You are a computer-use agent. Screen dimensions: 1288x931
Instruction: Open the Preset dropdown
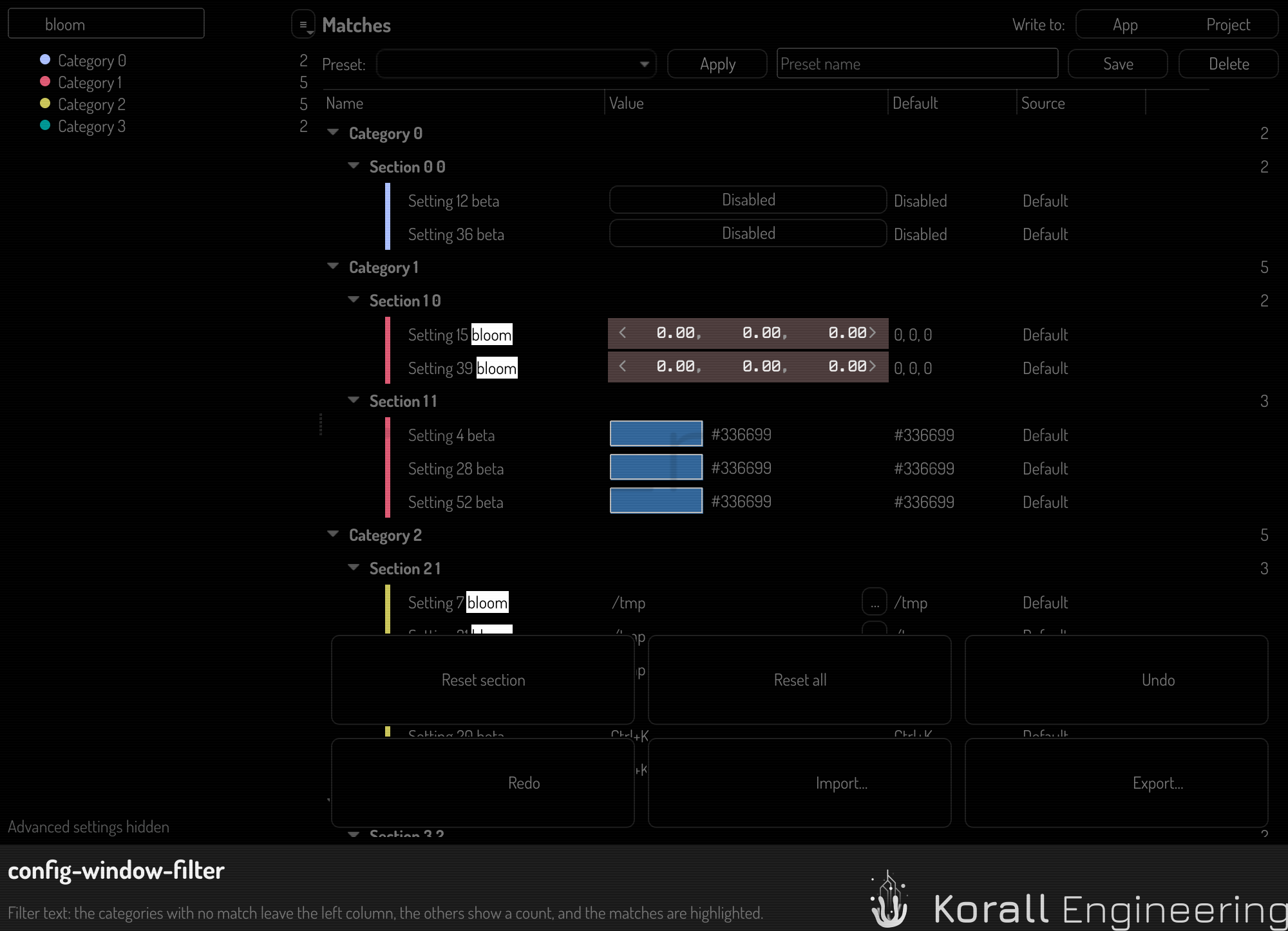pos(516,64)
